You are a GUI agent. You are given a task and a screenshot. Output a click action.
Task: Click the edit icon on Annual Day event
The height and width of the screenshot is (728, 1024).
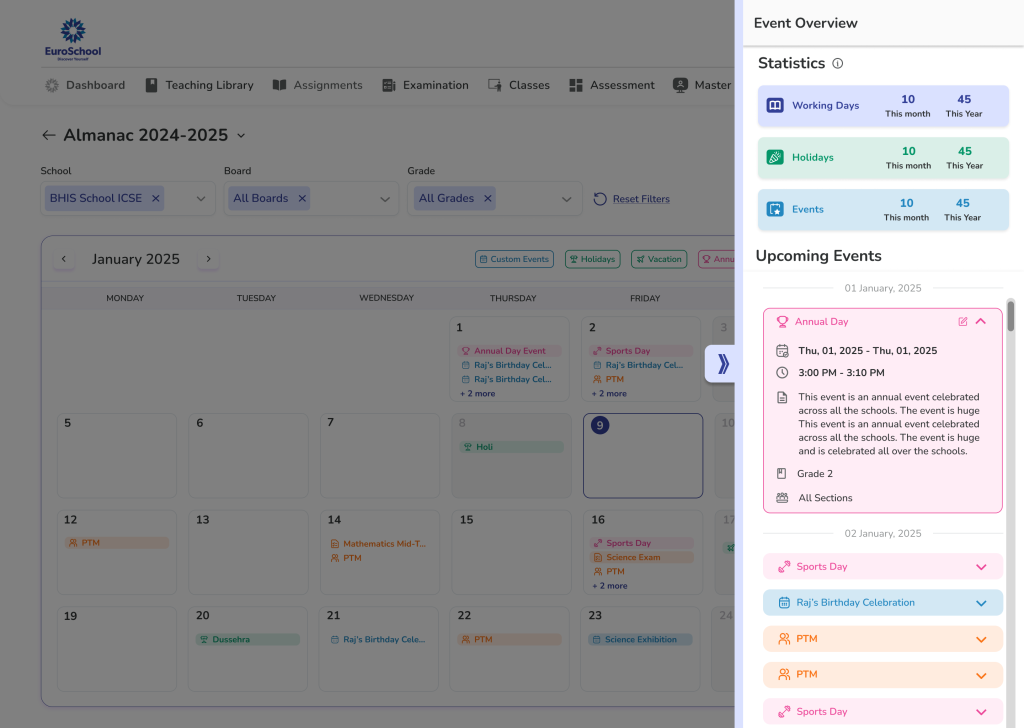(x=963, y=322)
